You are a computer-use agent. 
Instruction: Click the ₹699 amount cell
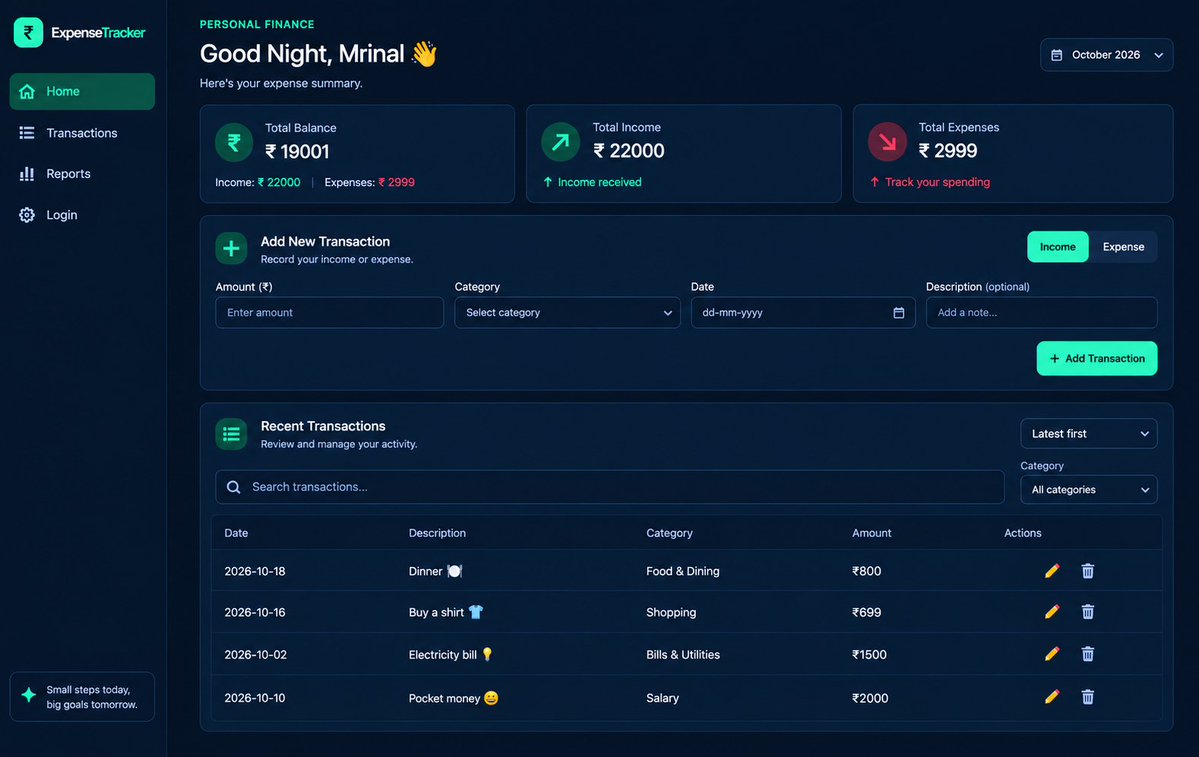pyautogui.click(x=866, y=612)
